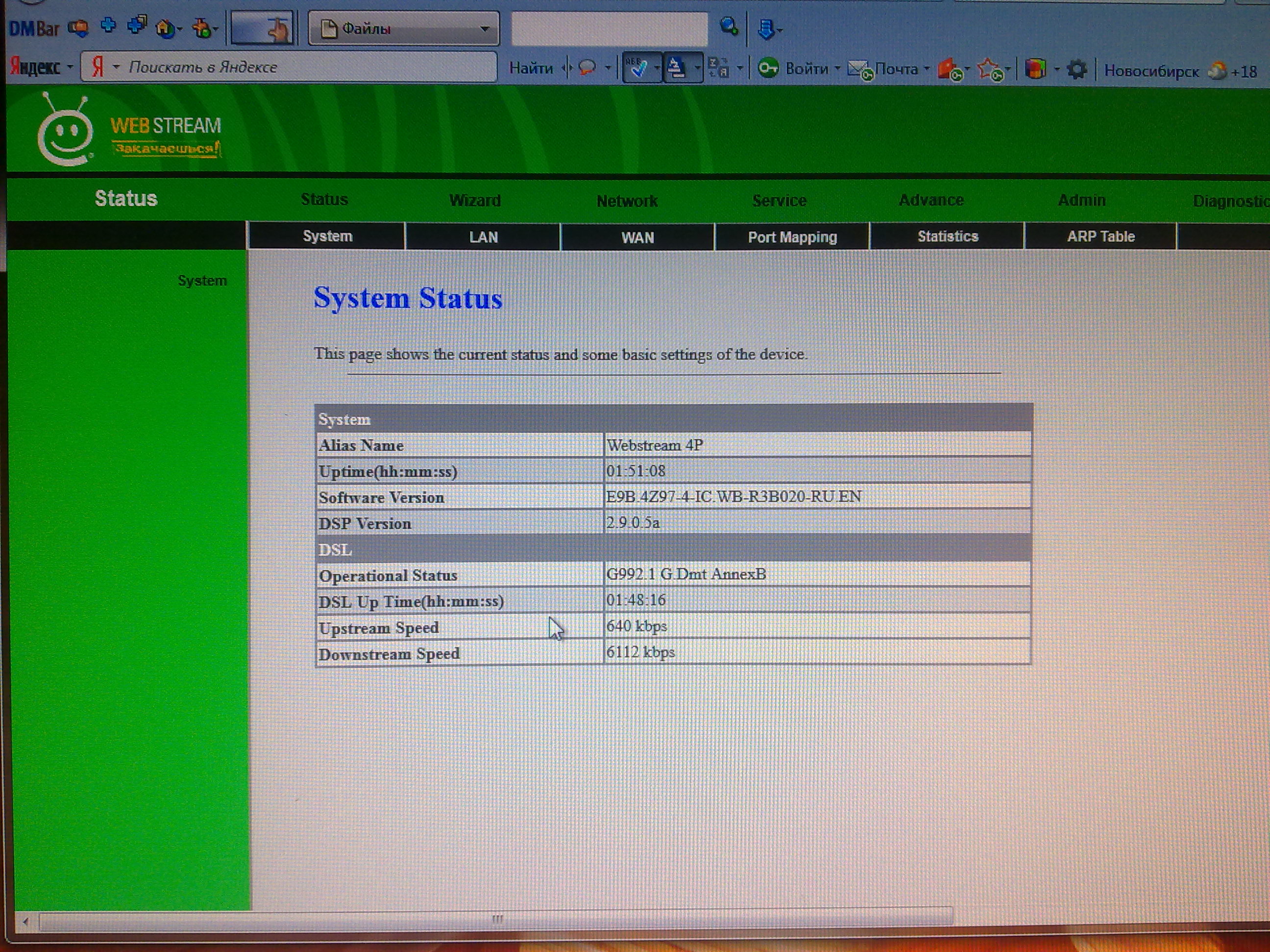Click the horizontal scrollbar thumb
The height and width of the screenshot is (952, 1270).
(497, 919)
